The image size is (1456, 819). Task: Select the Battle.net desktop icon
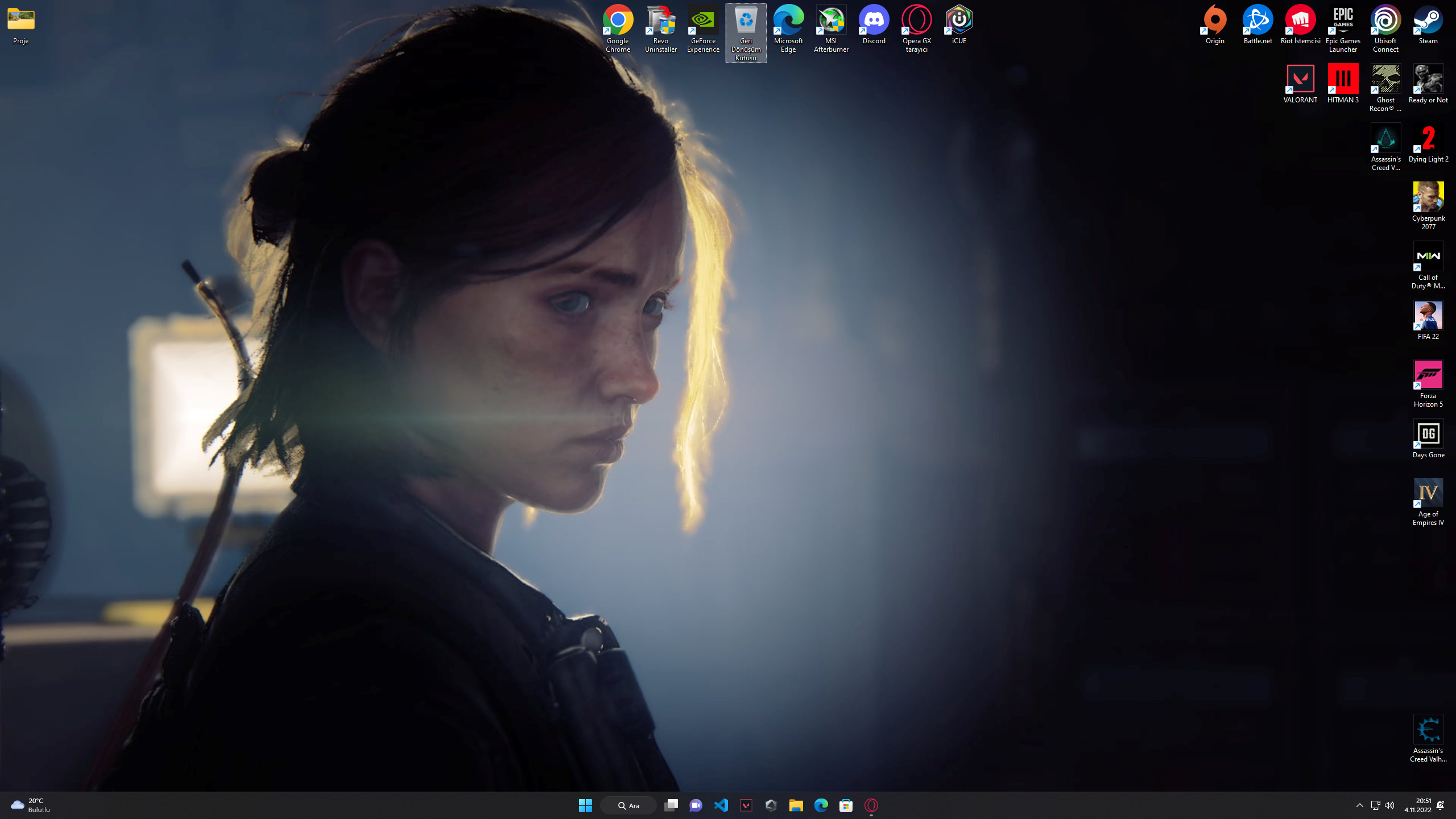click(x=1258, y=25)
